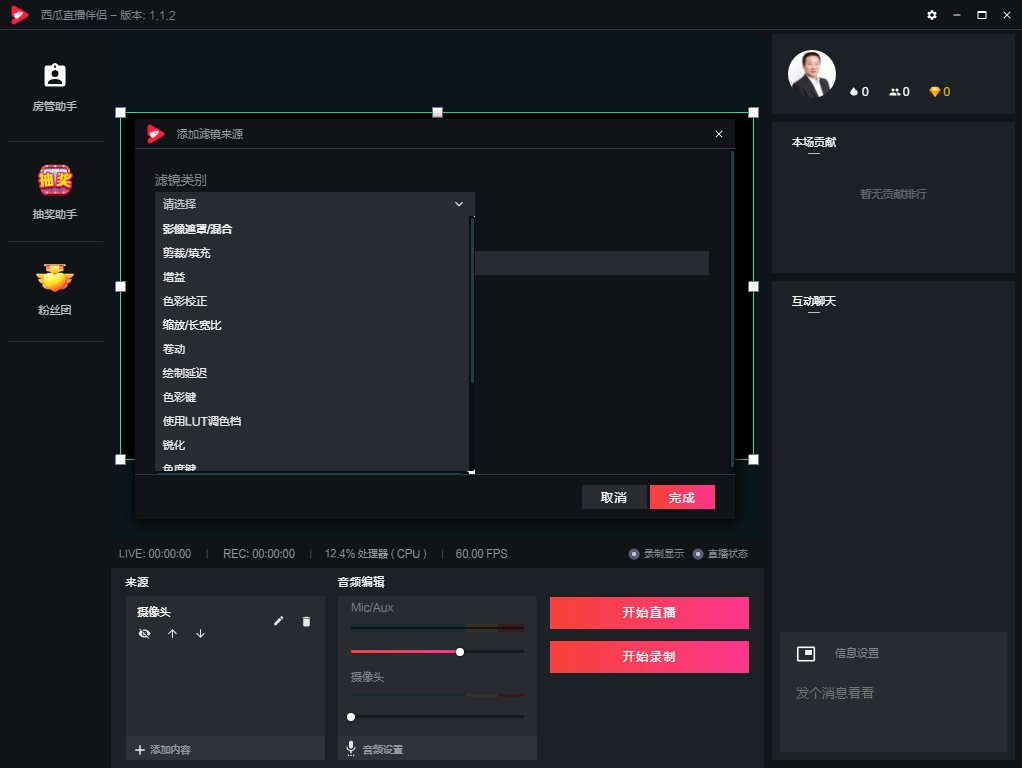This screenshot has height=768, width=1022.
Task: Hide the 摄像头 source via eye icon
Action: 144,633
